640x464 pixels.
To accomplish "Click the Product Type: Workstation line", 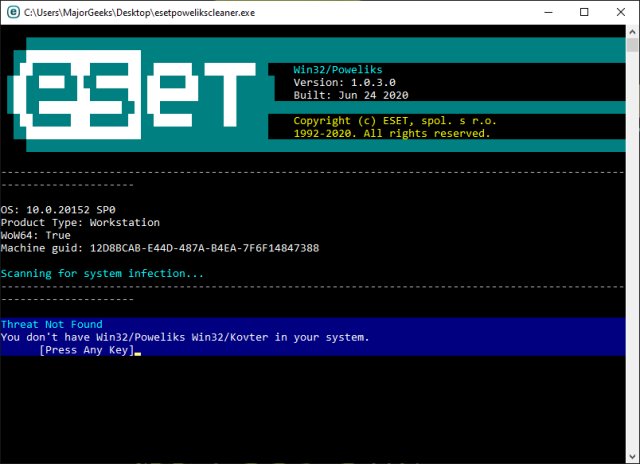I will click(x=80, y=222).
